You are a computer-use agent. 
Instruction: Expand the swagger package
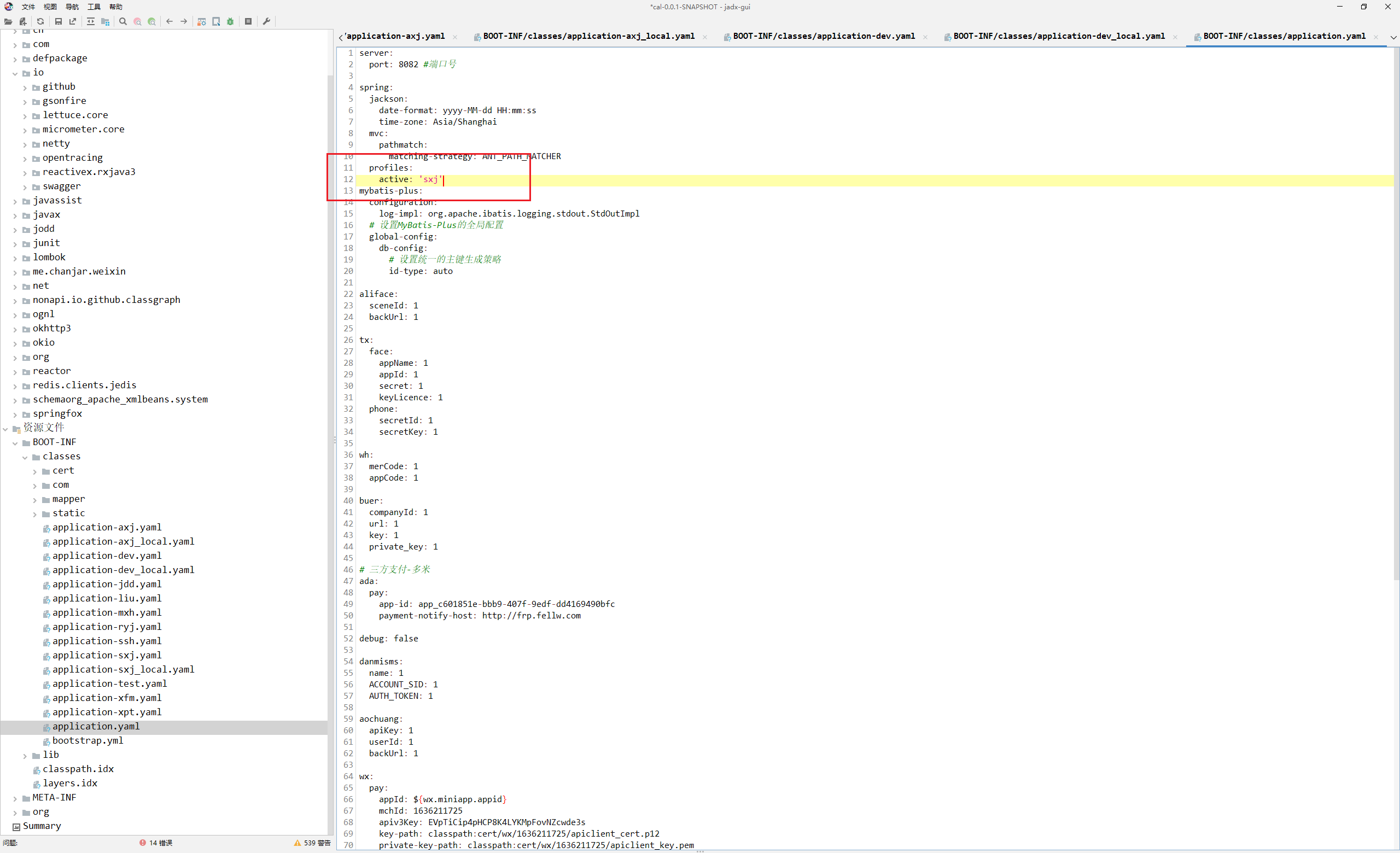(25, 187)
